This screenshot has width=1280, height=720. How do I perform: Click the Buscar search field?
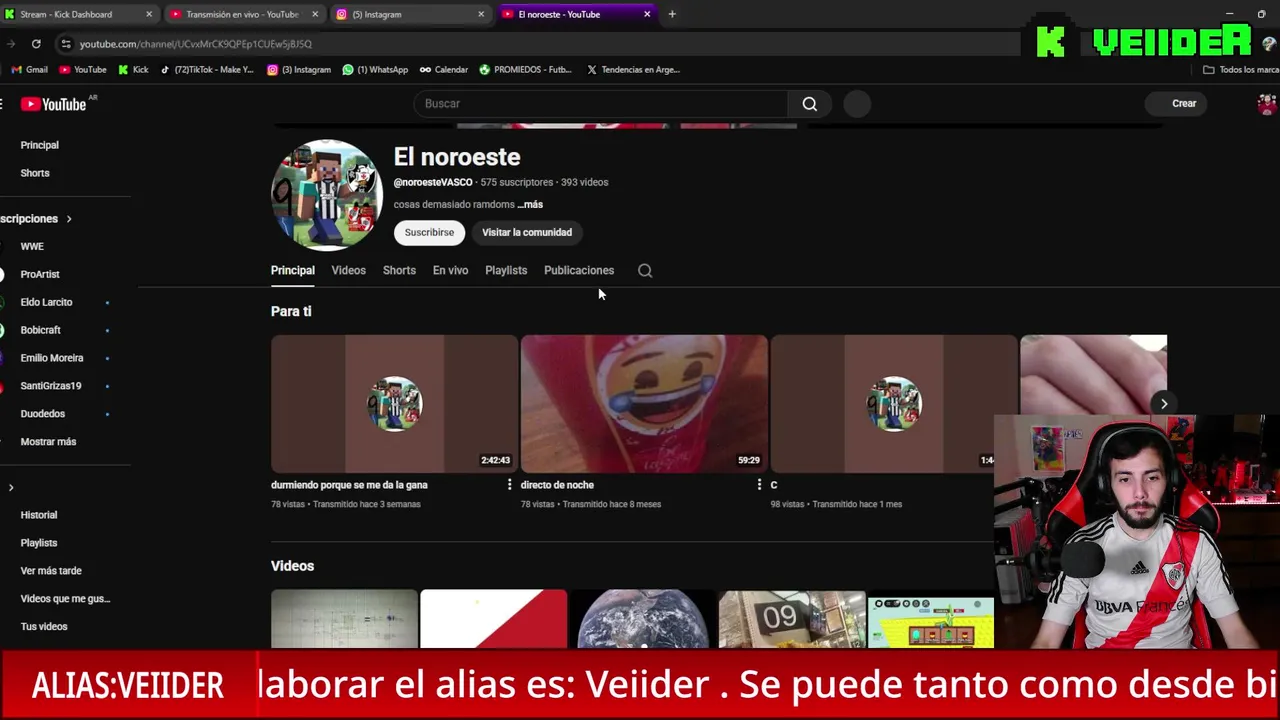[x=600, y=104]
